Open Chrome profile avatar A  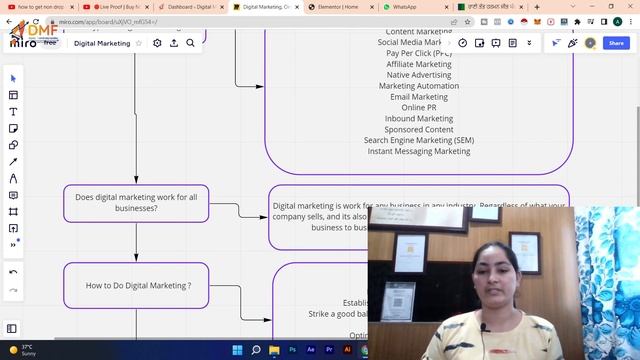click(618, 22)
